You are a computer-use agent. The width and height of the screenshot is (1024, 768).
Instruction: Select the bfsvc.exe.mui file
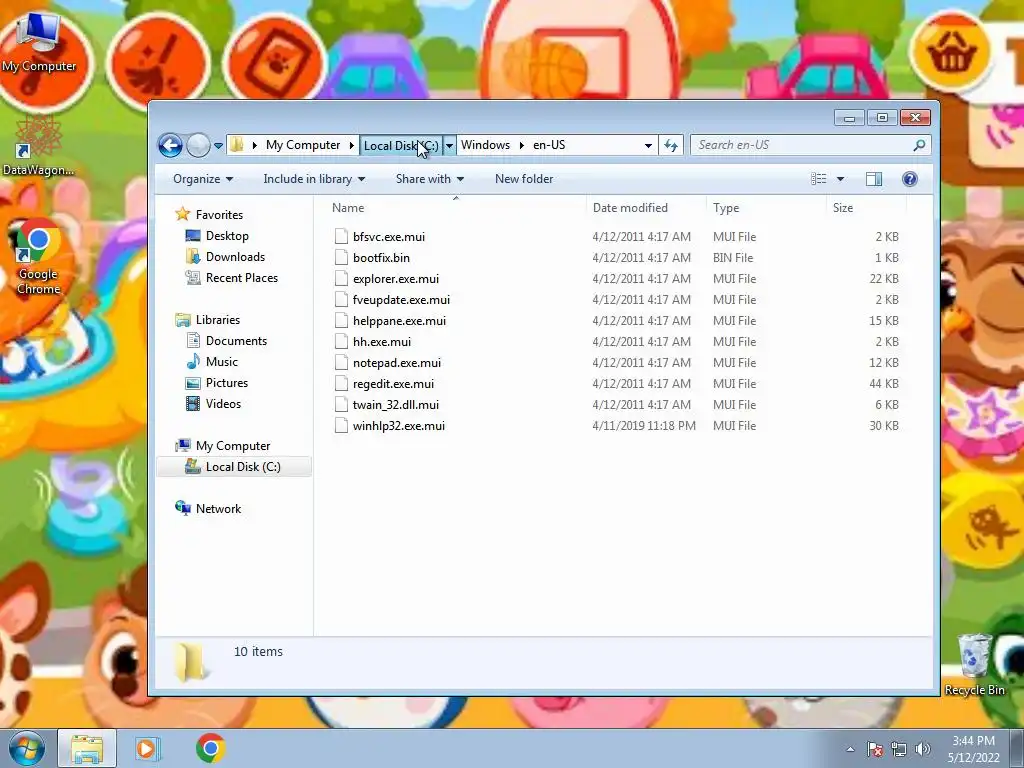389,237
